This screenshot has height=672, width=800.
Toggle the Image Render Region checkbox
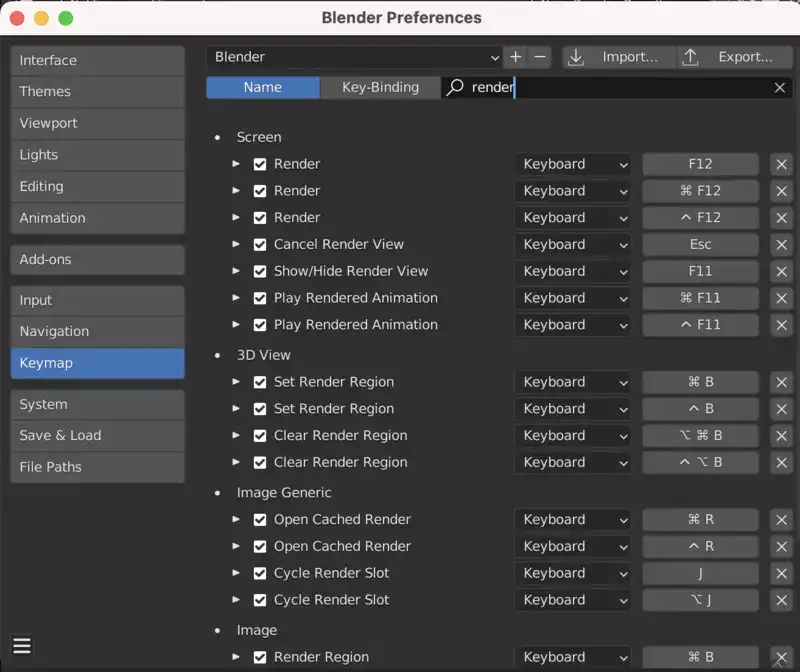pos(260,657)
